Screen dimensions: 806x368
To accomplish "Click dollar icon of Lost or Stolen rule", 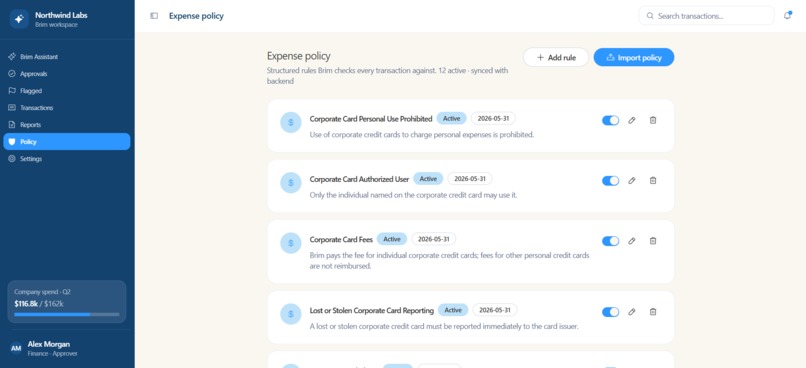I will [290, 314].
